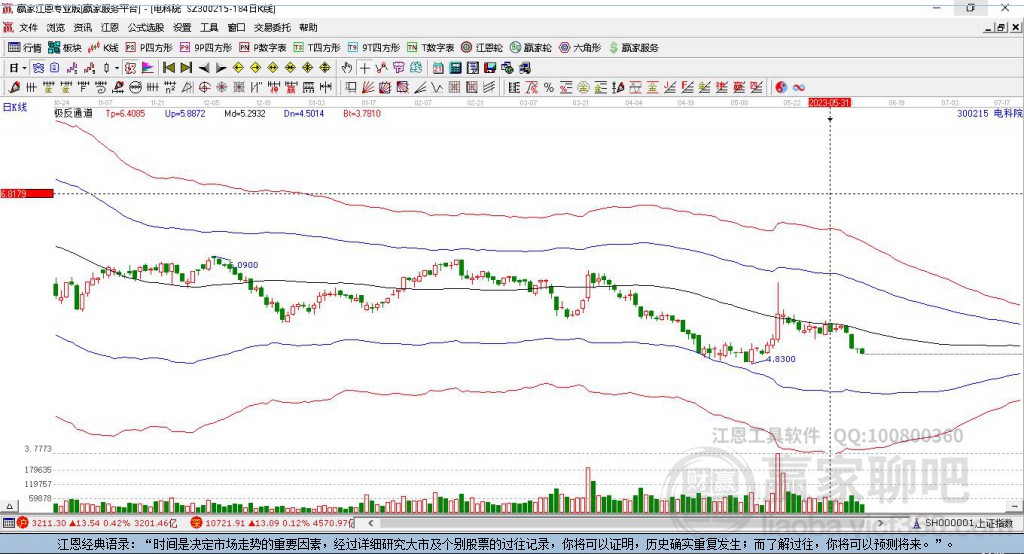Click the Up=5.8872 indicator value
The height and width of the screenshot is (554, 1024).
point(185,113)
